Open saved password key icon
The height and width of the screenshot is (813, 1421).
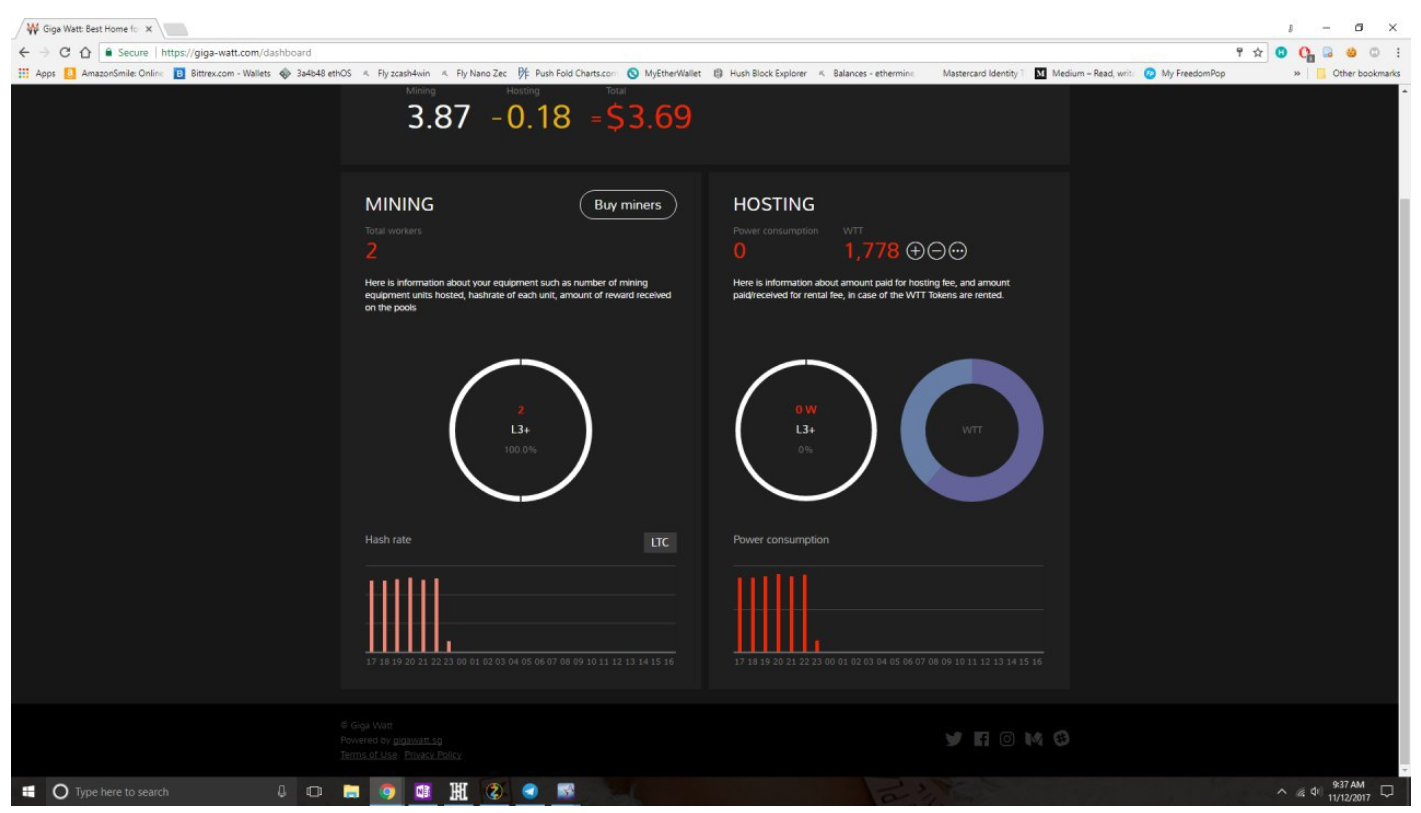tap(1240, 53)
